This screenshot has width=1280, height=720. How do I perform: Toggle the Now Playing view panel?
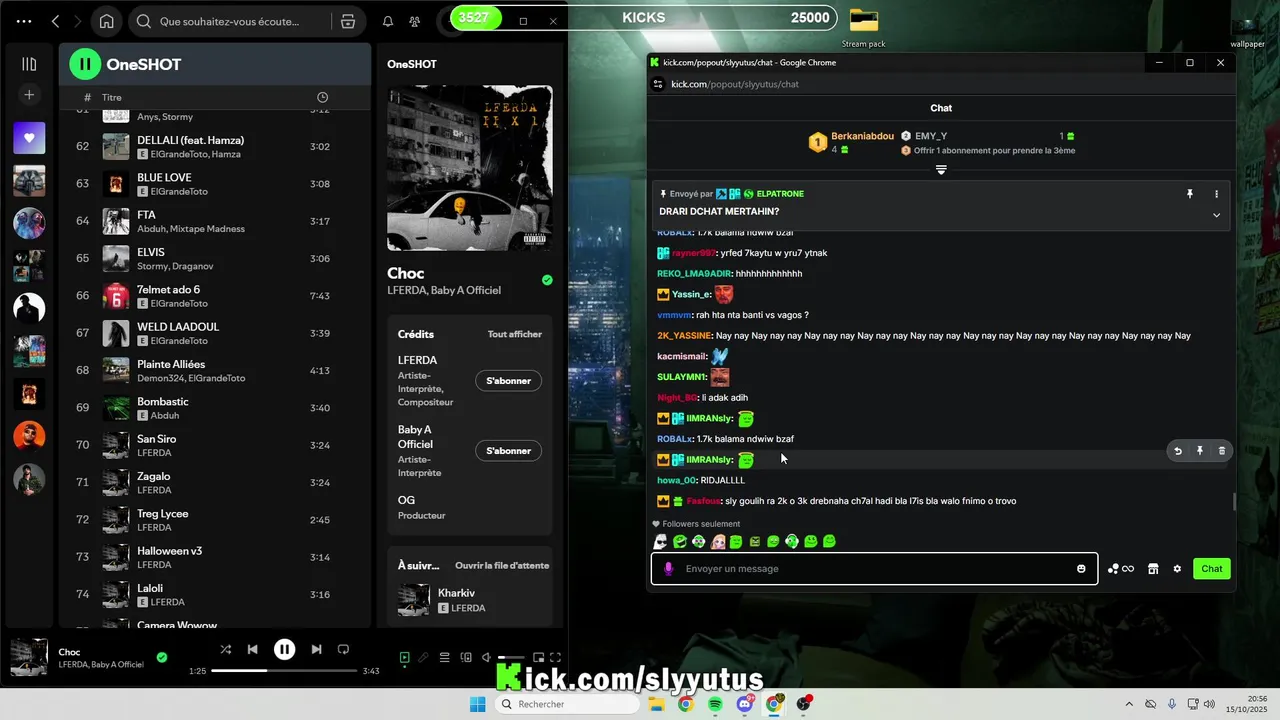(x=404, y=657)
